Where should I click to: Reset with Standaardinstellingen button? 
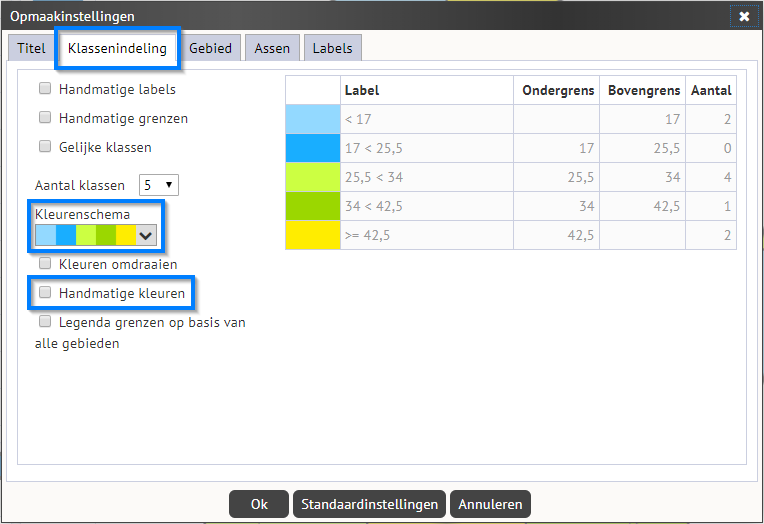(x=369, y=504)
